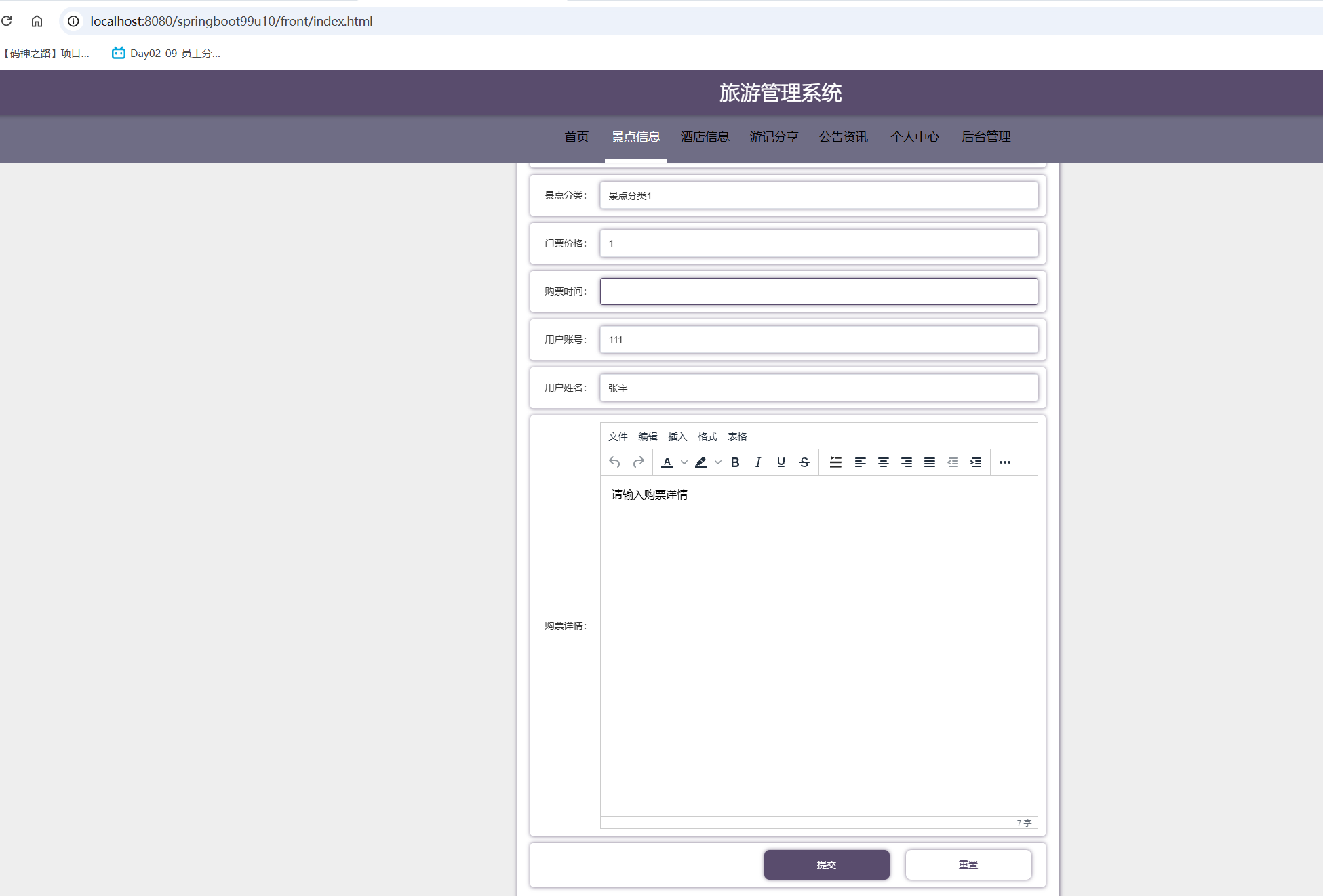
Task: Click into the 购票详情 editor text area
Action: (x=818, y=646)
